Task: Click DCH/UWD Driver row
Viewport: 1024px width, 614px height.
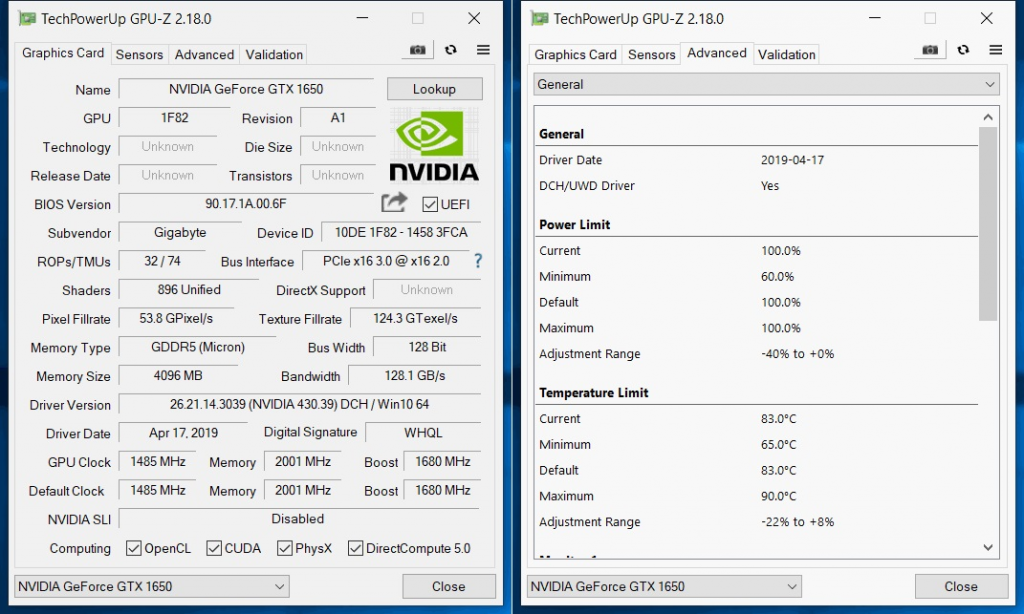Action: (x=758, y=186)
